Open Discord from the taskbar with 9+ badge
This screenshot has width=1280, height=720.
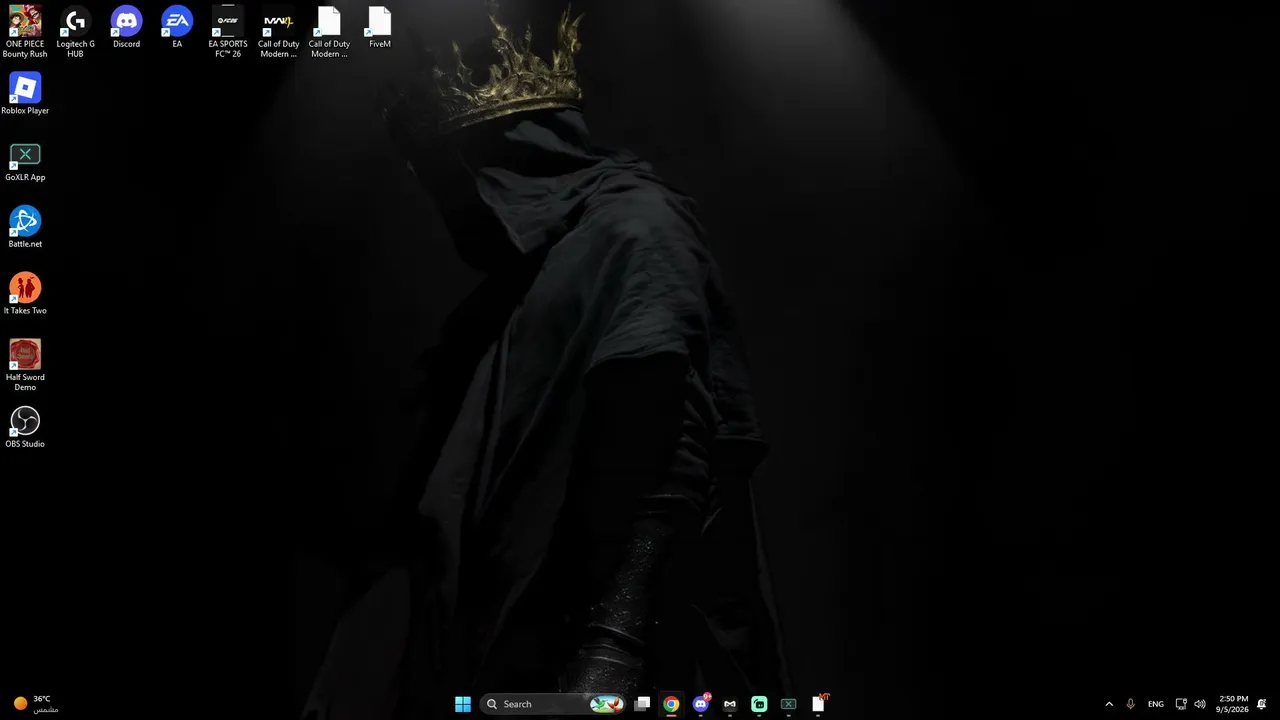(x=701, y=704)
